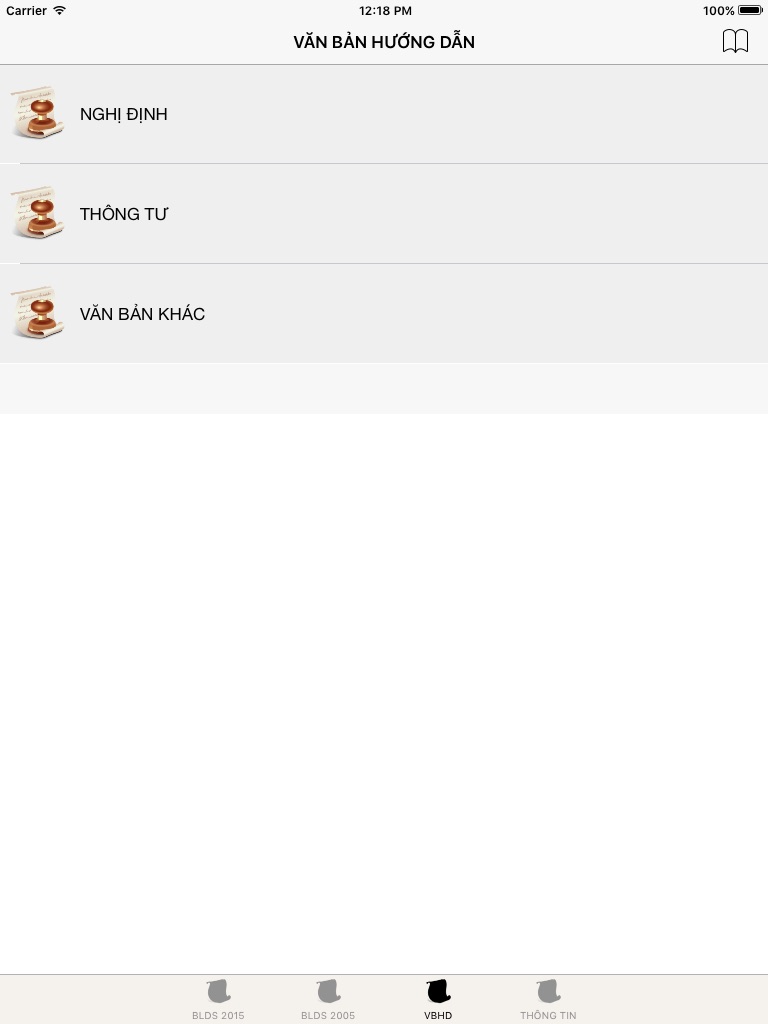This screenshot has height=1024, width=768.
Task: Open the NGHỊ ĐỊNH list row
Action: tap(384, 114)
